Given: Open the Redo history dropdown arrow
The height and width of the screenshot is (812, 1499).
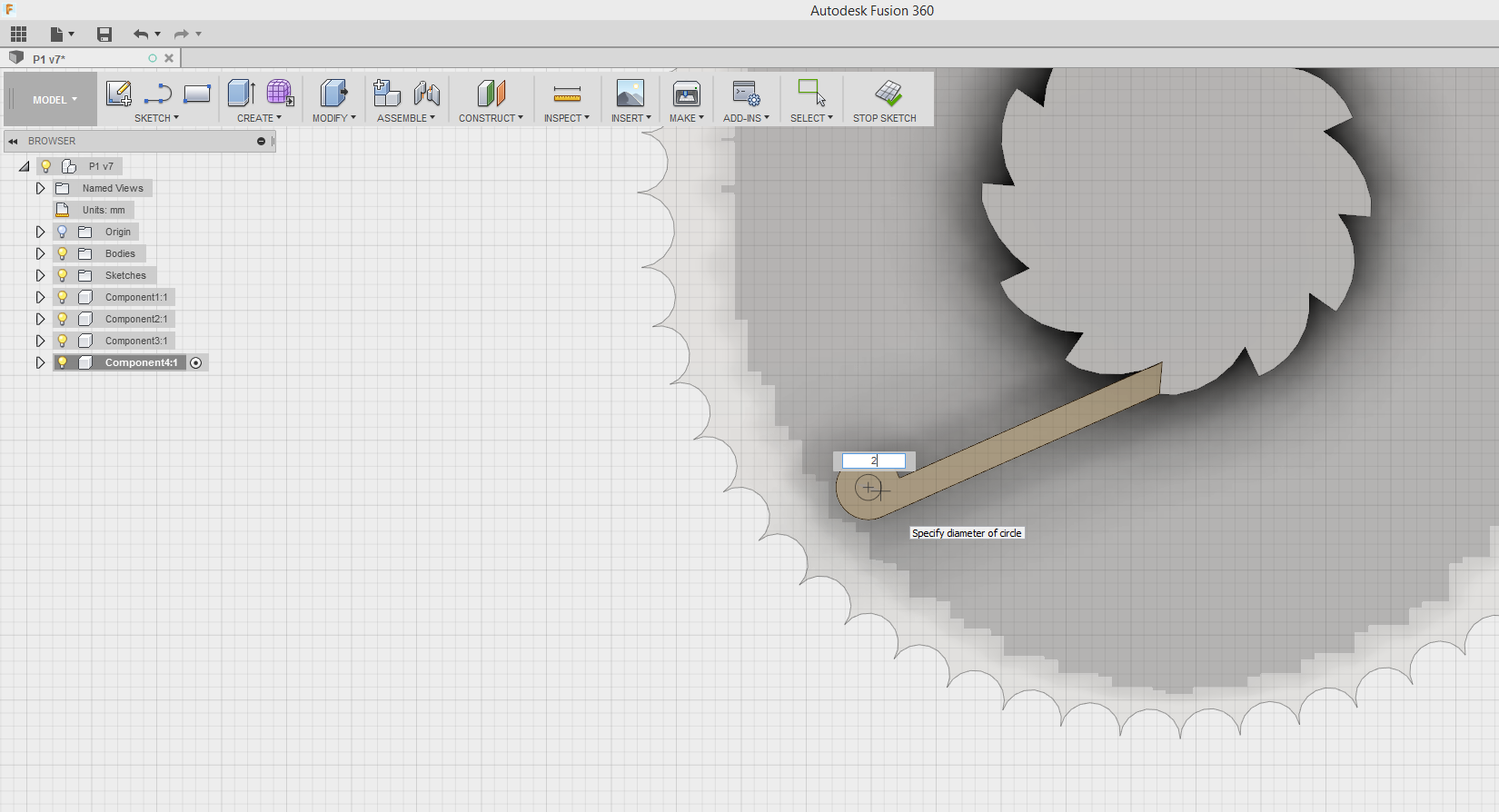Looking at the screenshot, I should pyautogui.click(x=198, y=35).
